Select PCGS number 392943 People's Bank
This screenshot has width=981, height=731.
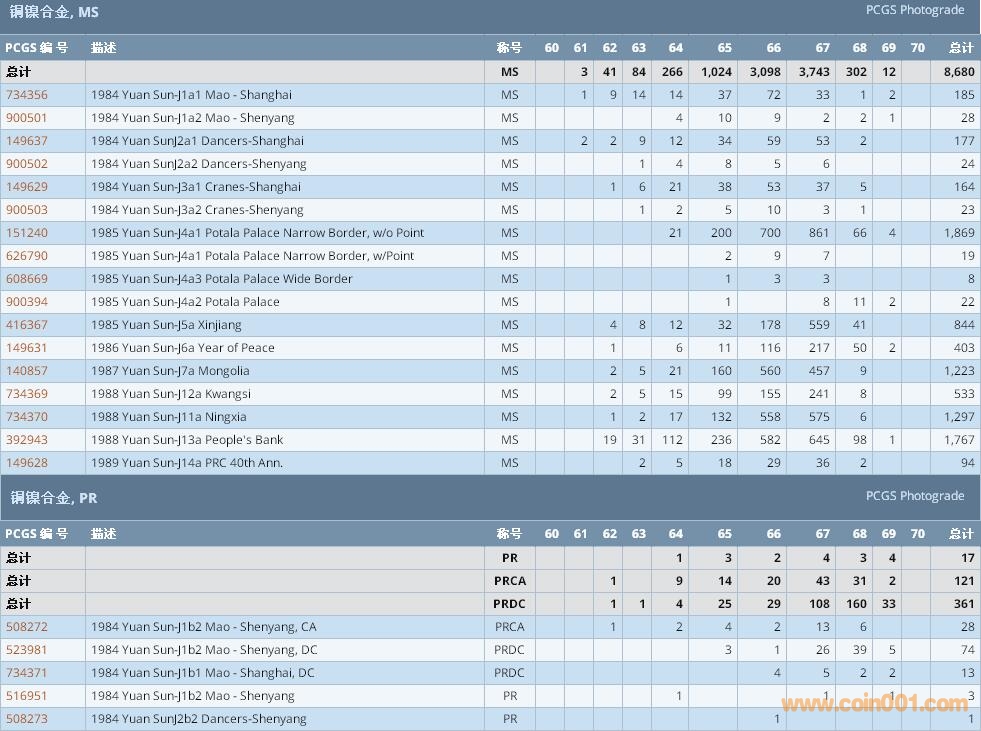coord(27,440)
